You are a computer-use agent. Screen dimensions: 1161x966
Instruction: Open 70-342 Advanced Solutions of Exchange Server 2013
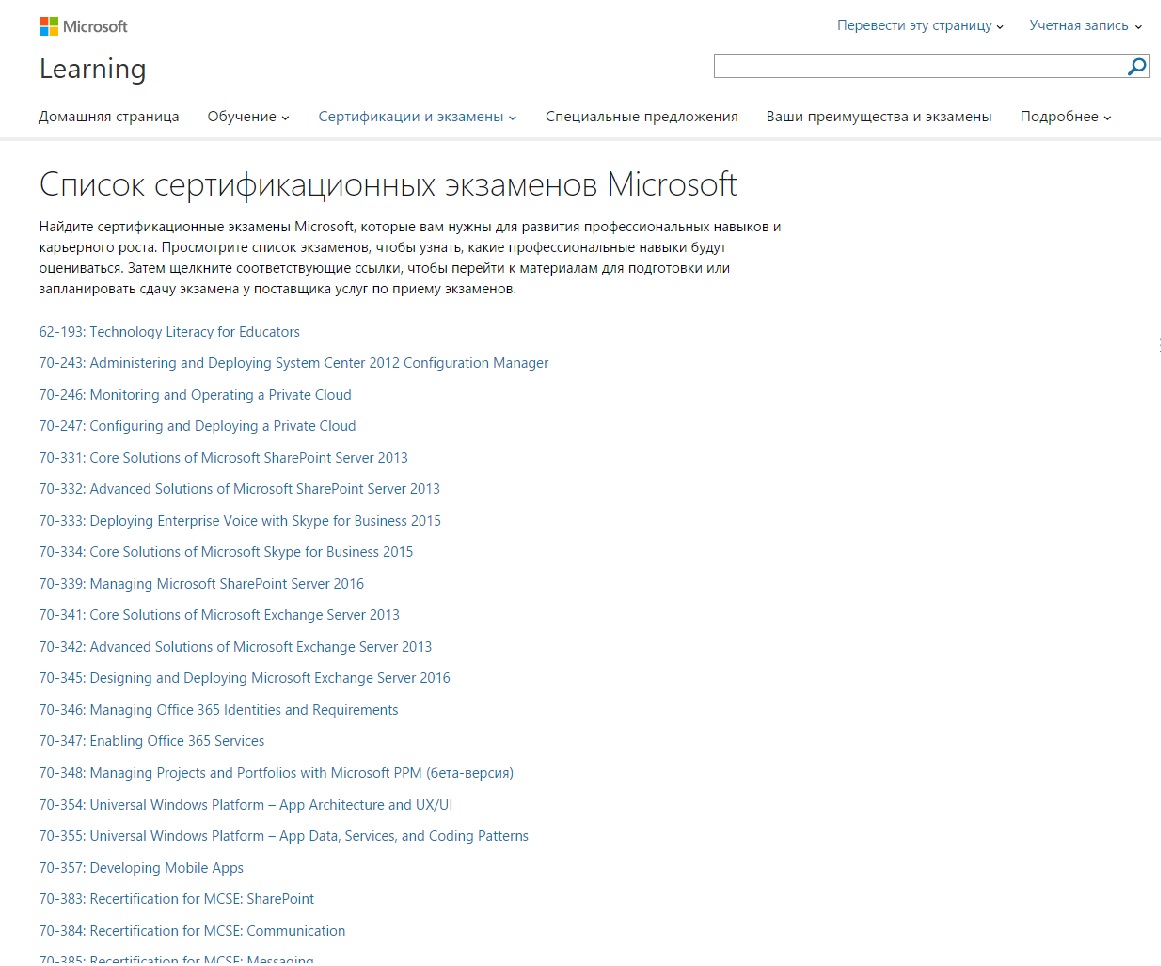(235, 646)
